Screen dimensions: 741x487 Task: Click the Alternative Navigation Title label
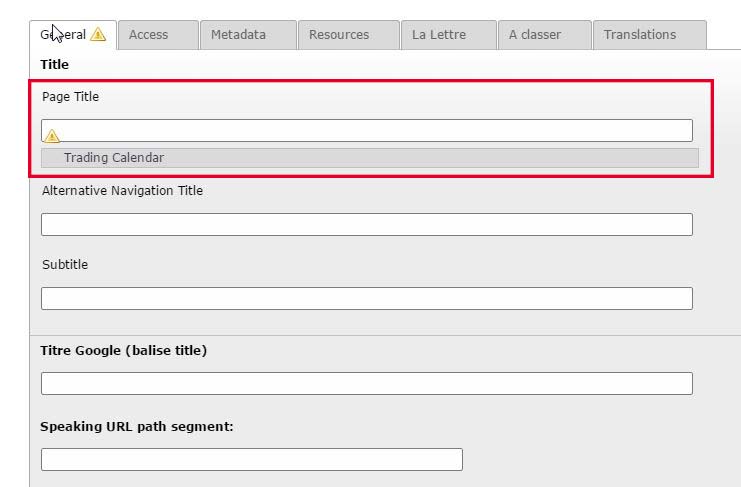click(x=122, y=191)
